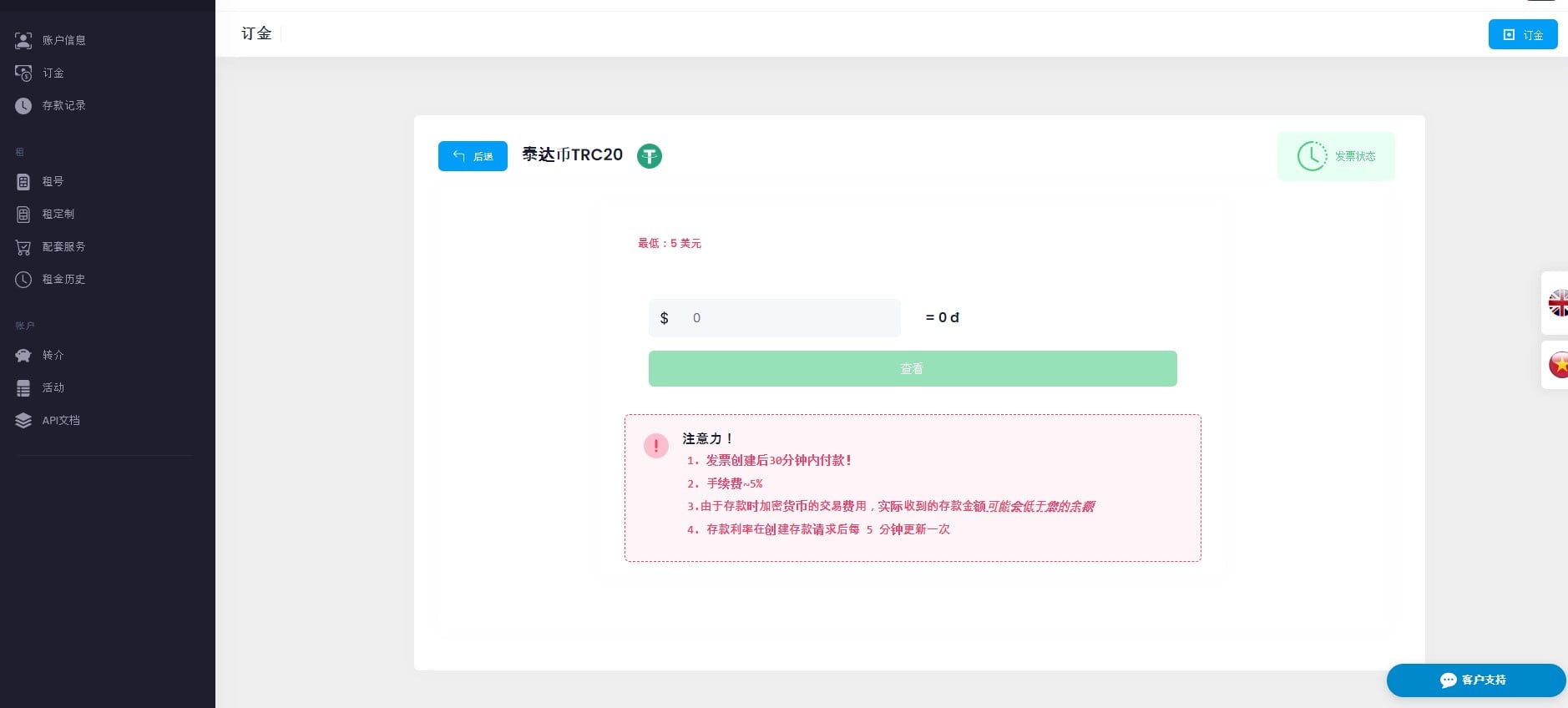Click the 租号 sidebar icon
The width and height of the screenshot is (1568, 708).
tap(23, 181)
